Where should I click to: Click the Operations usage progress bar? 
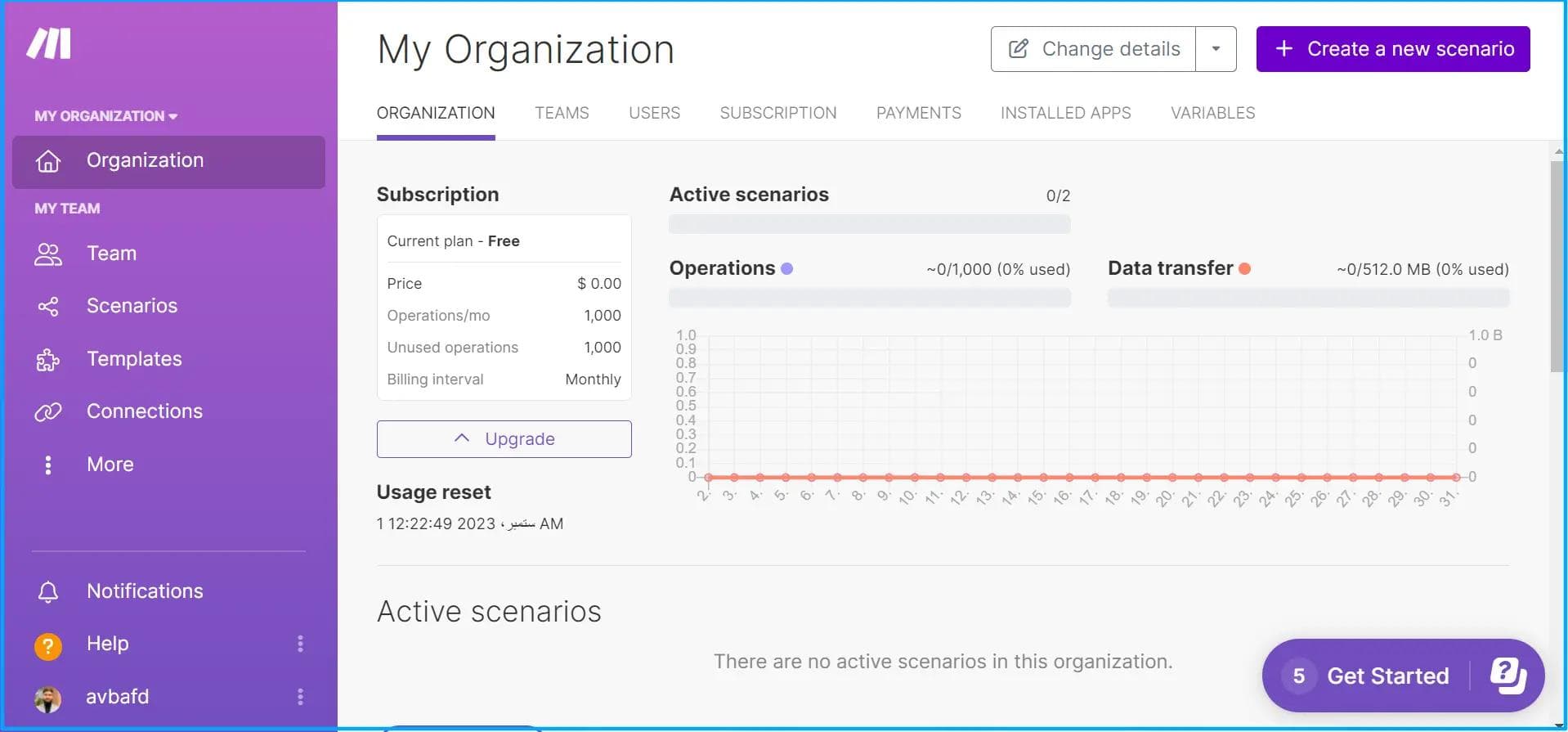tap(869, 299)
